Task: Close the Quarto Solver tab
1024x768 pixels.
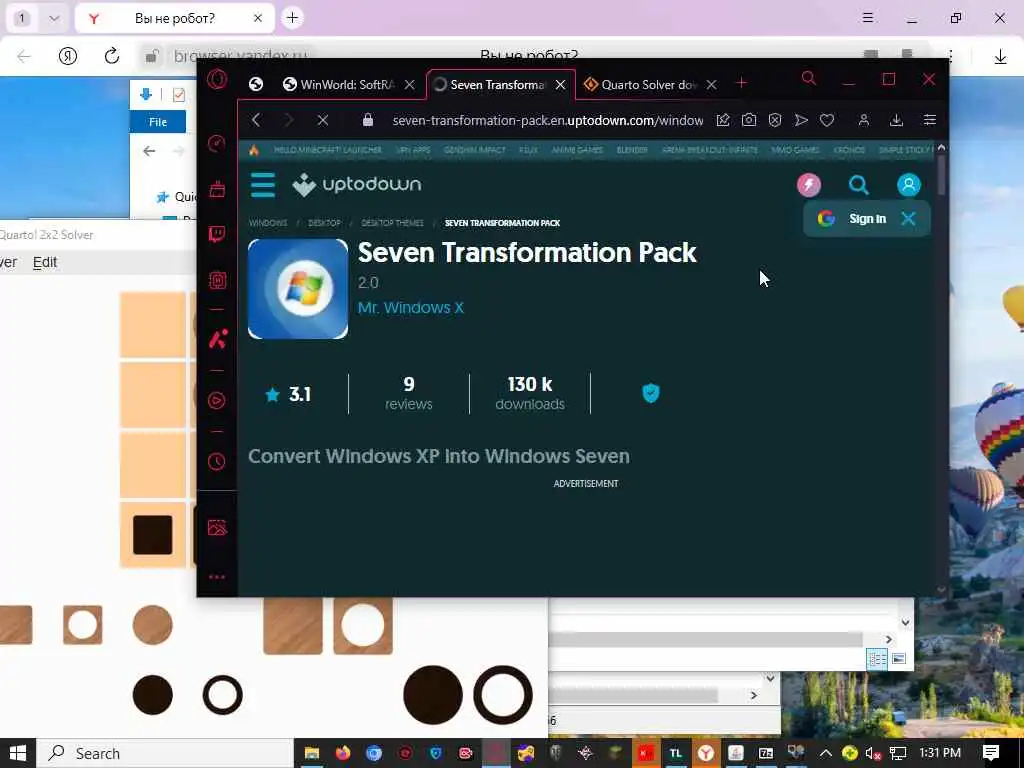Action: tap(712, 85)
